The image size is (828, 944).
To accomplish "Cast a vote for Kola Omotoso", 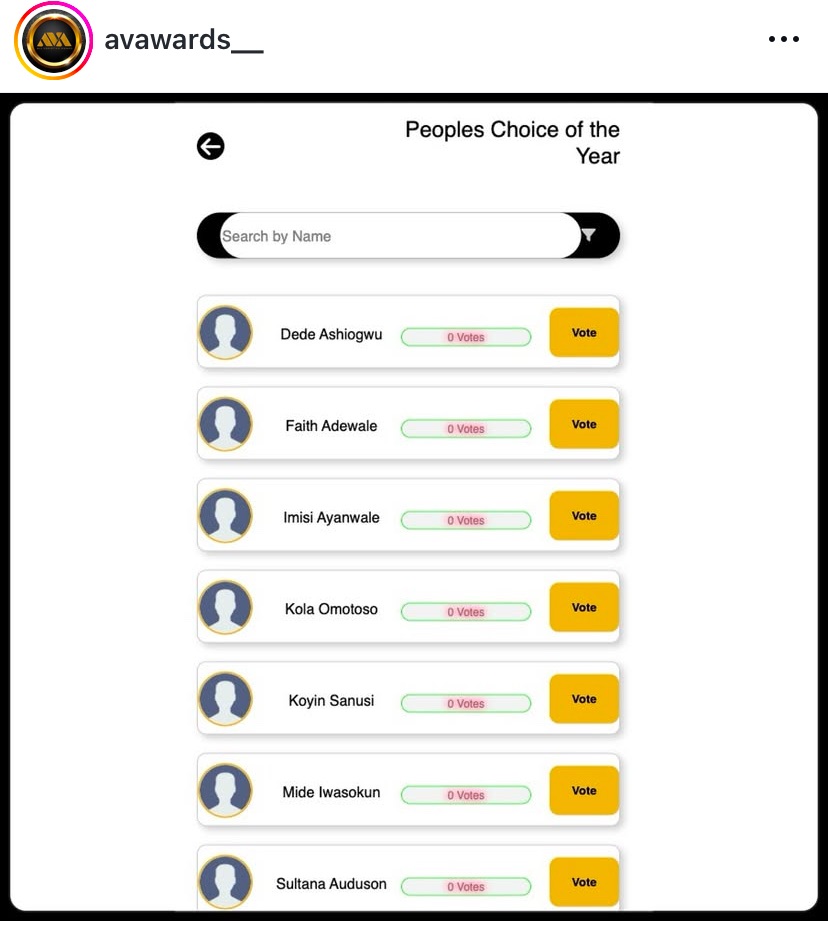I will coord(584,608).
